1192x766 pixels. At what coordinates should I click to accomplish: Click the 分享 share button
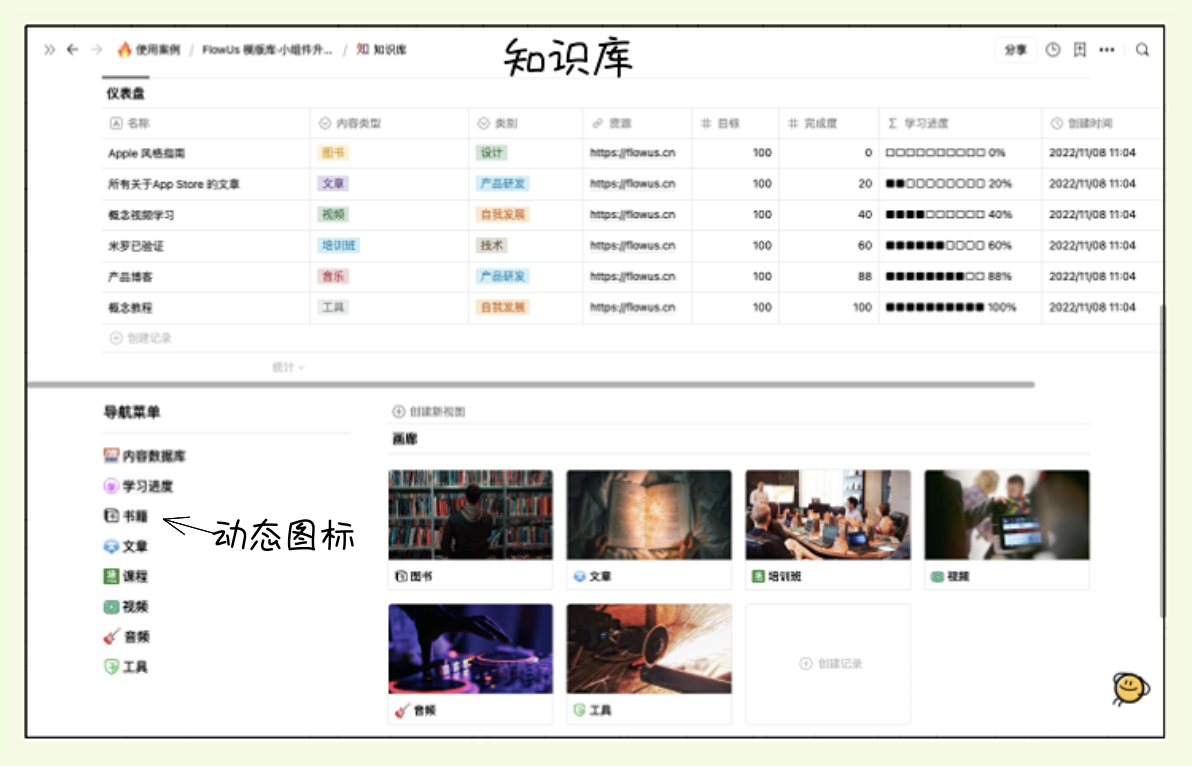pyautogui.click(x=1015, y=50)
